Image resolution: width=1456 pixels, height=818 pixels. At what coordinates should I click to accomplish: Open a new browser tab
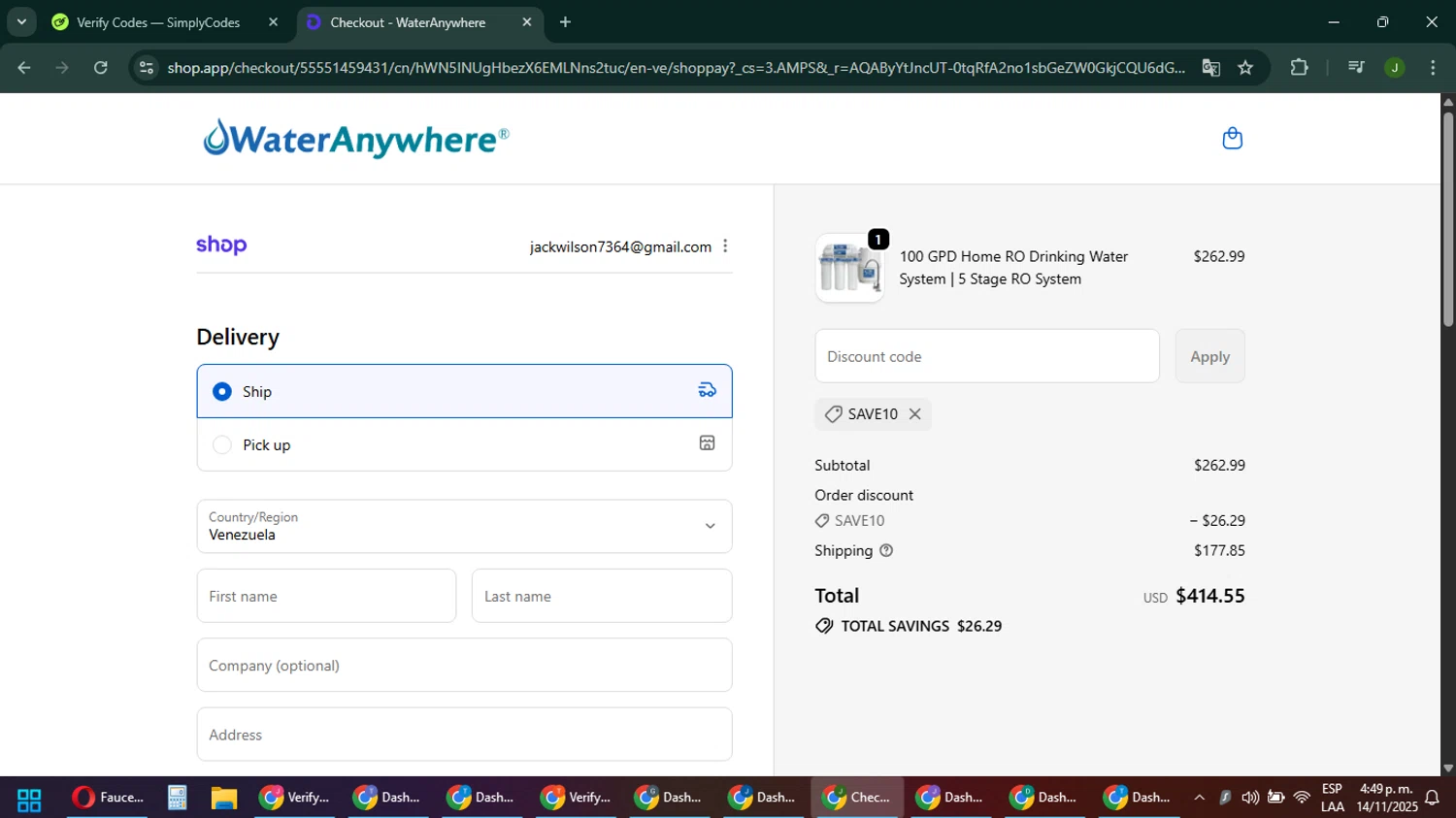tap(565, 22)
